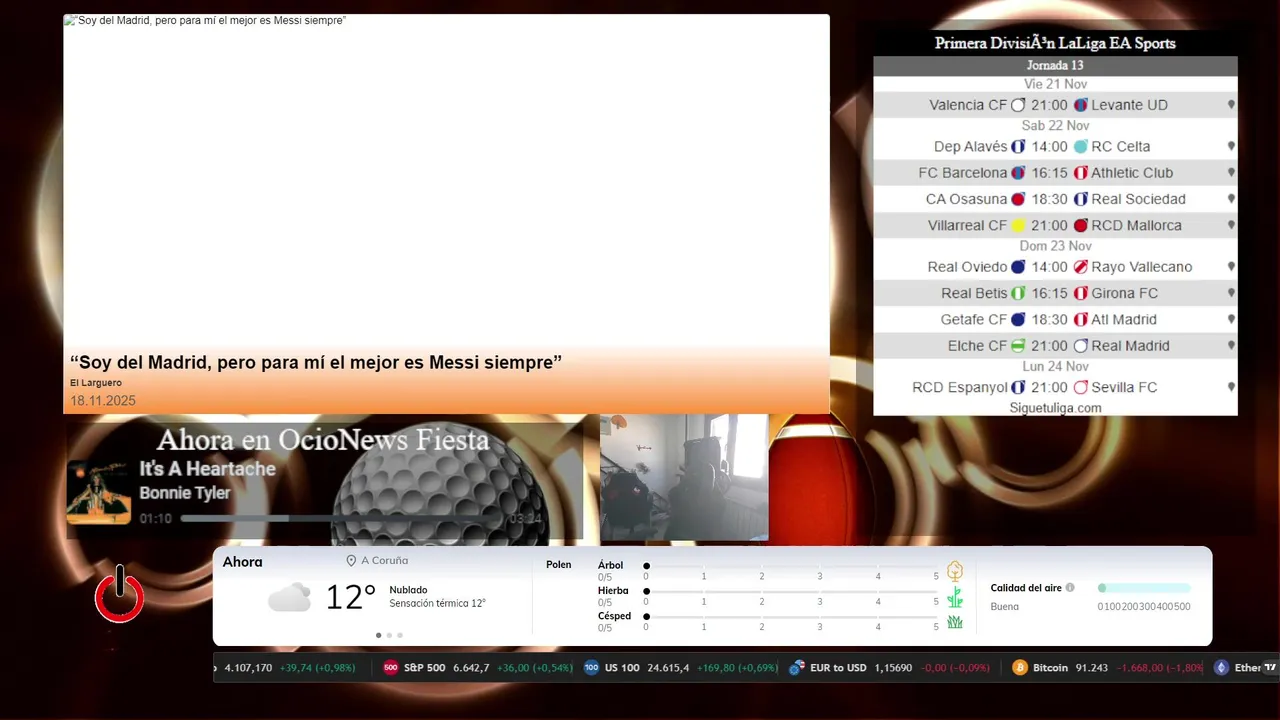Open stadium pin for Valencia CF vs Levante UD

pyautogui.click(x=1231, y=105)
